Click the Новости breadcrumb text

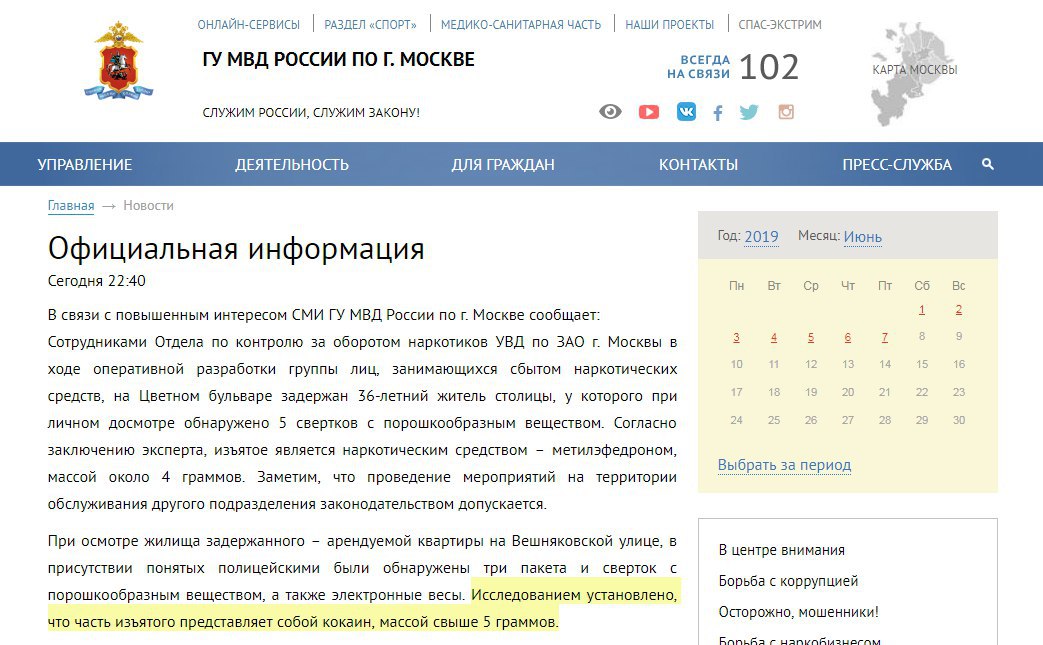click(x=148, y=205)
